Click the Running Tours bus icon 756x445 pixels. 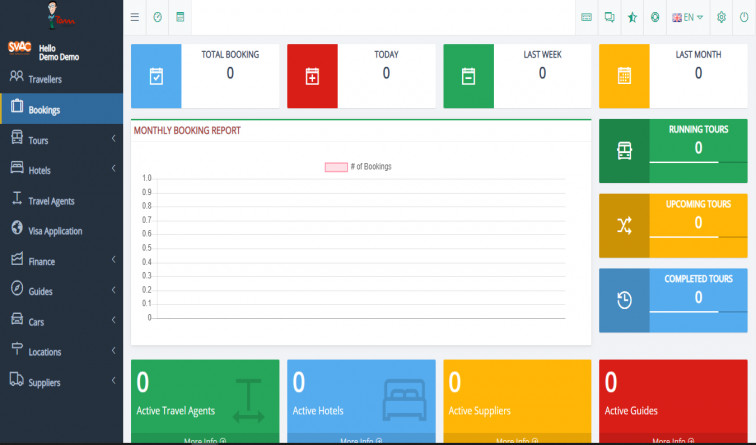pos(624,151)
